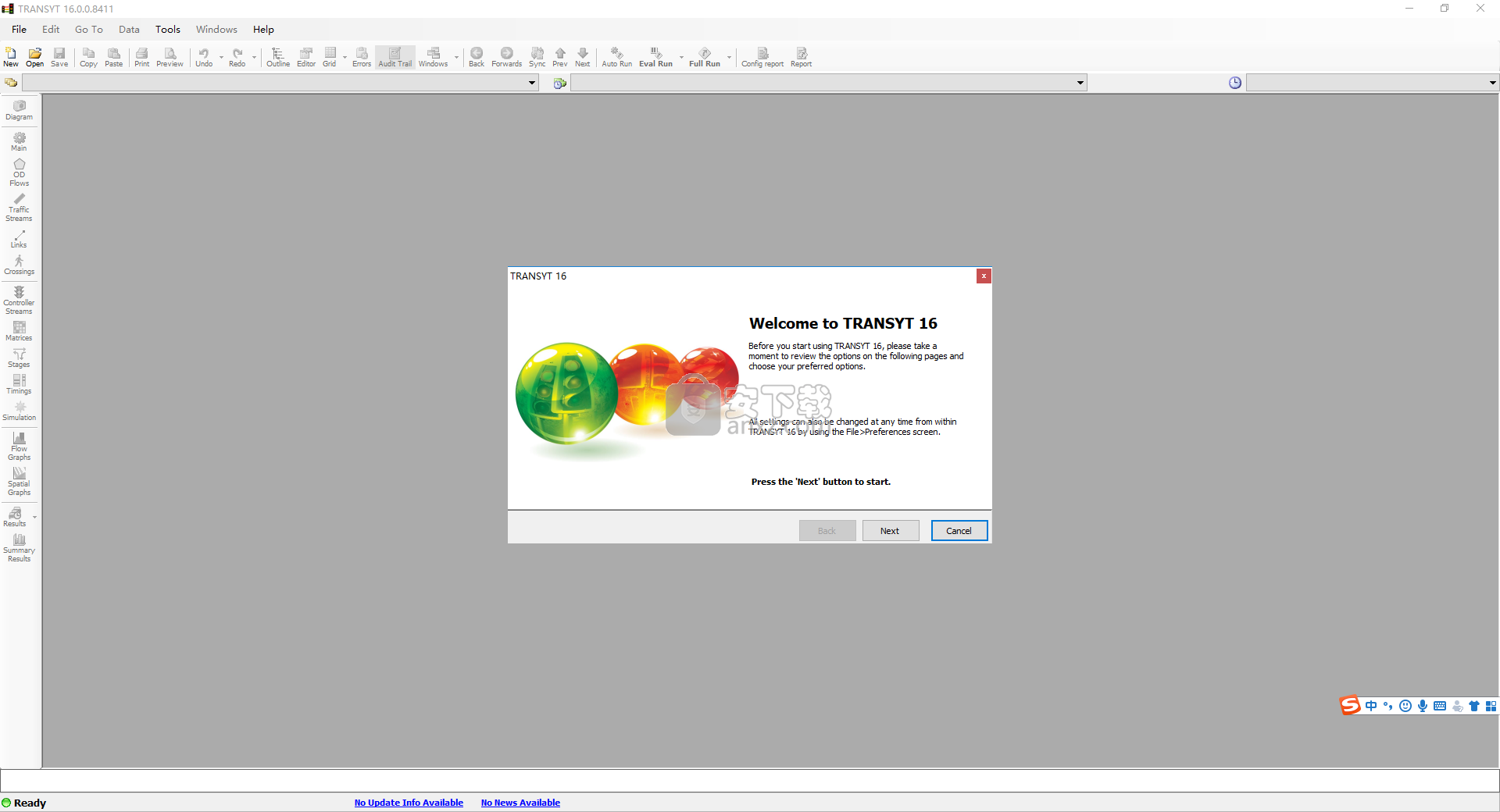Open Stages sidebar icon
The image size is (1500, 812).
tap(20, 358)
